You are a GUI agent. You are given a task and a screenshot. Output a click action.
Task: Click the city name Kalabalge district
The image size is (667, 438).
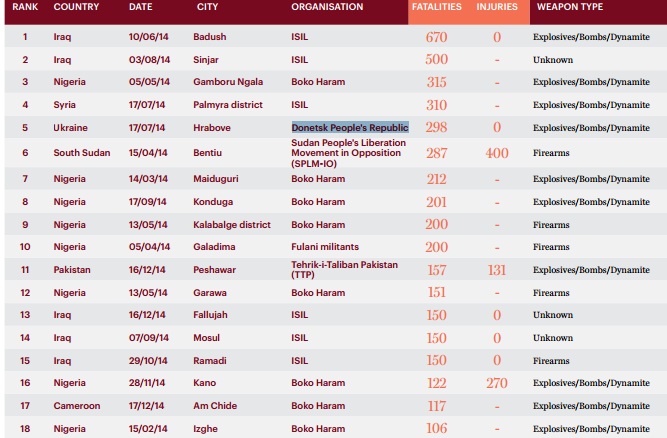click(232, 225)
